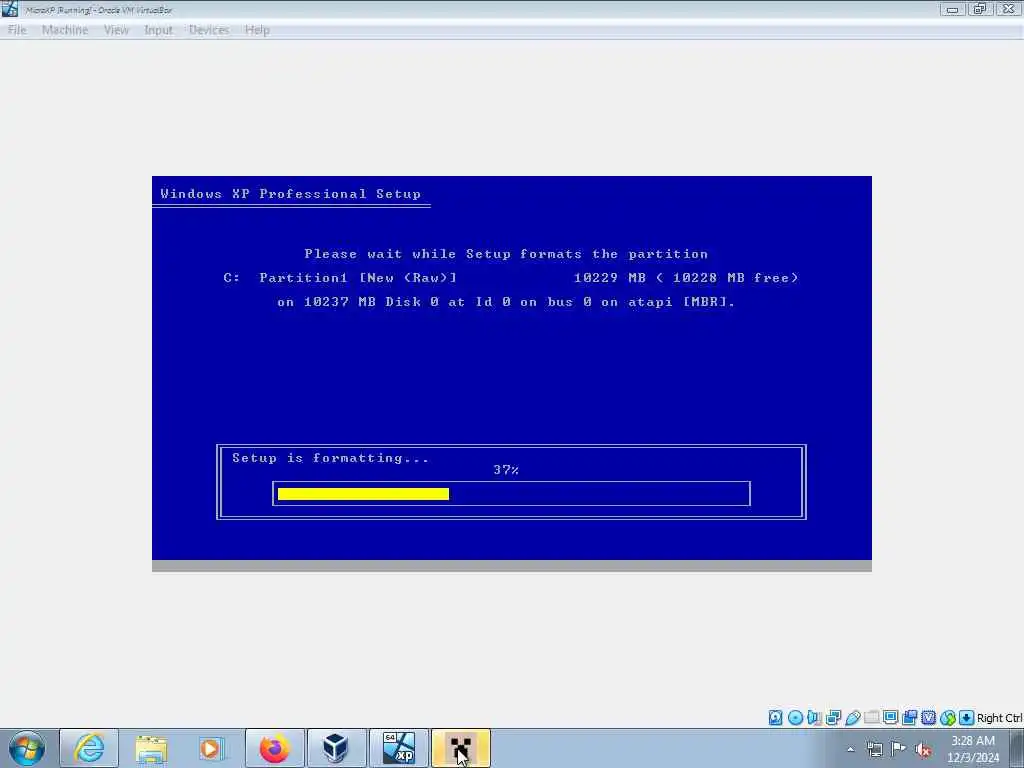The image size is (1024, 768).
Task: Click the highlighted running VM taskbar icon
Action: click(x=460, y=748)
